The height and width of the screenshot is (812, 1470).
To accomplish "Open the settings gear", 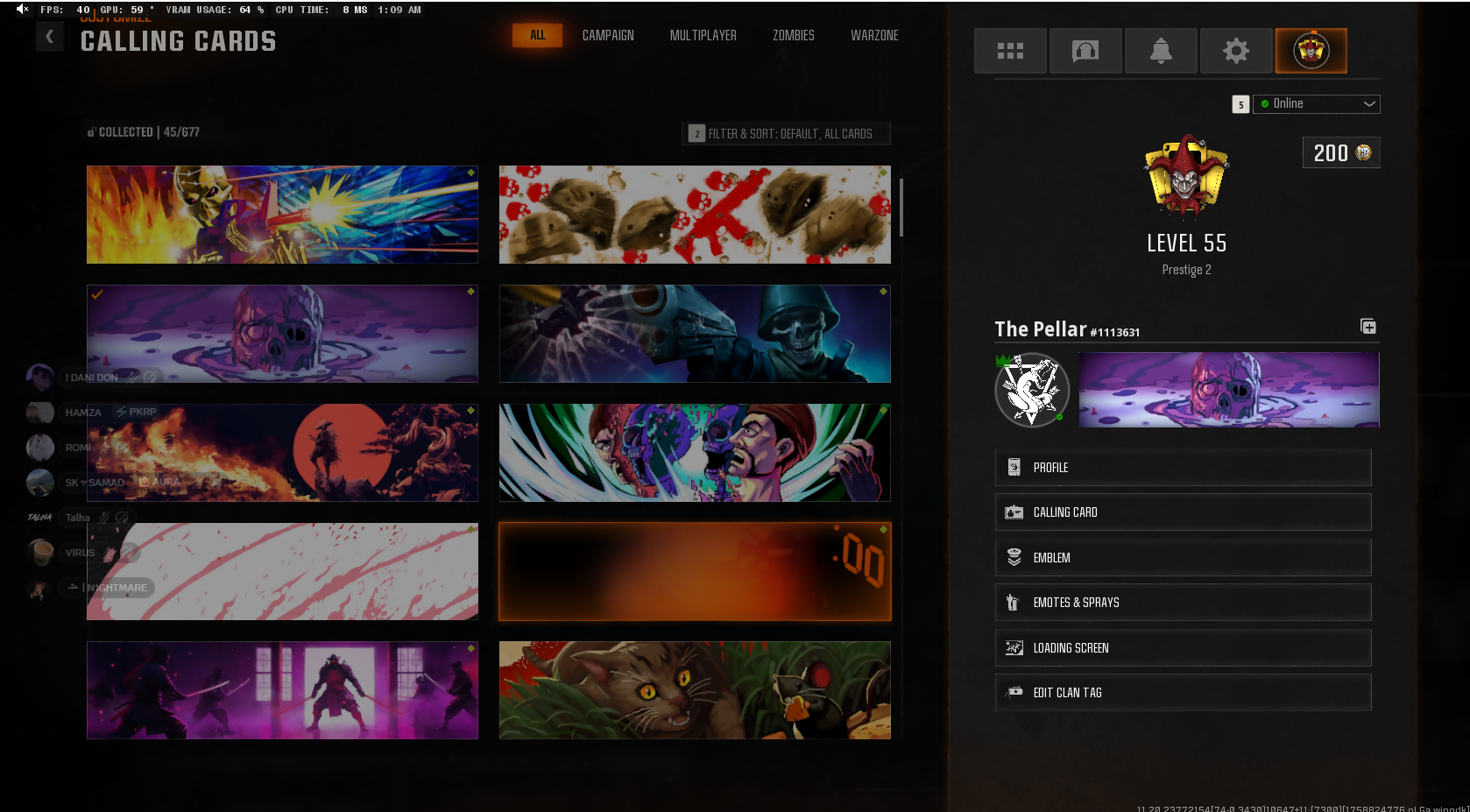I will tap(1236, 51).
